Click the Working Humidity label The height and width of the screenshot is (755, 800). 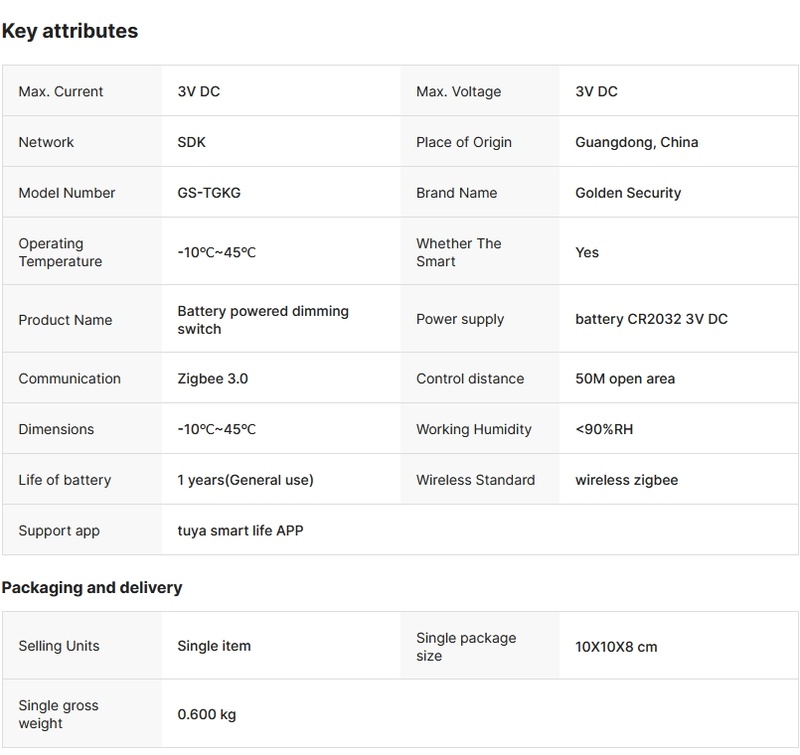(474, 430)
